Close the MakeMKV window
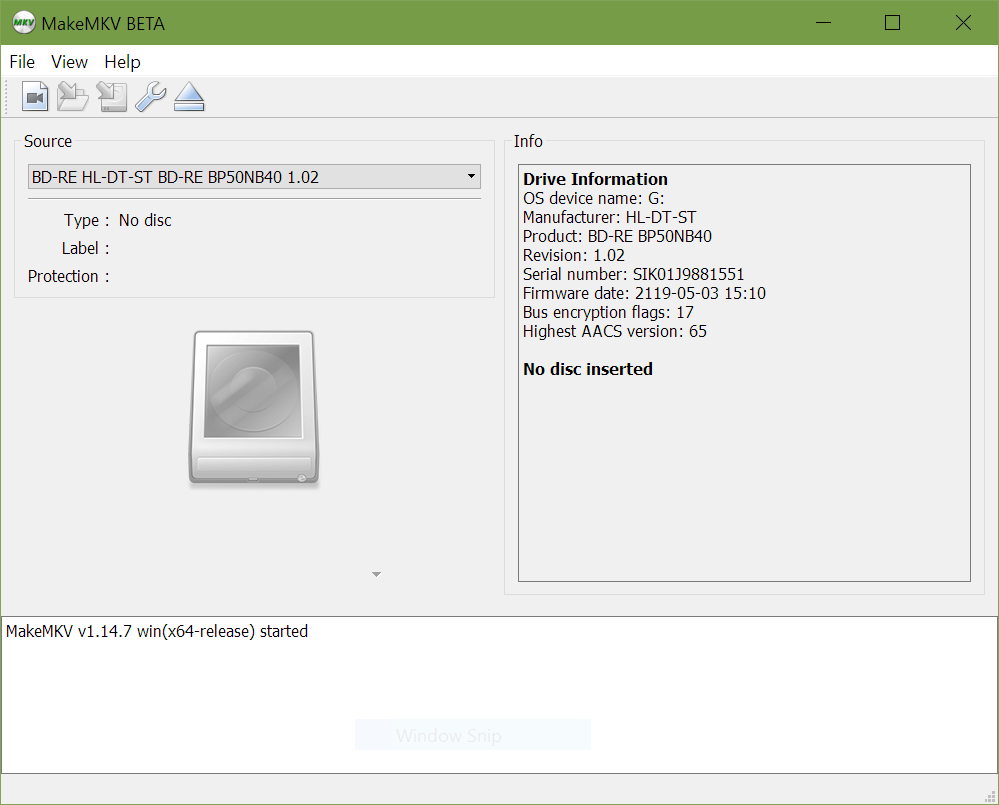 [963, 23]
